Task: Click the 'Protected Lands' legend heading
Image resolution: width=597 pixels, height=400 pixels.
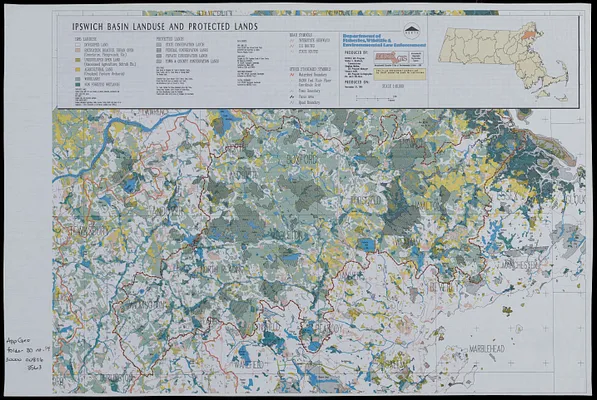Action: (170, 39)
